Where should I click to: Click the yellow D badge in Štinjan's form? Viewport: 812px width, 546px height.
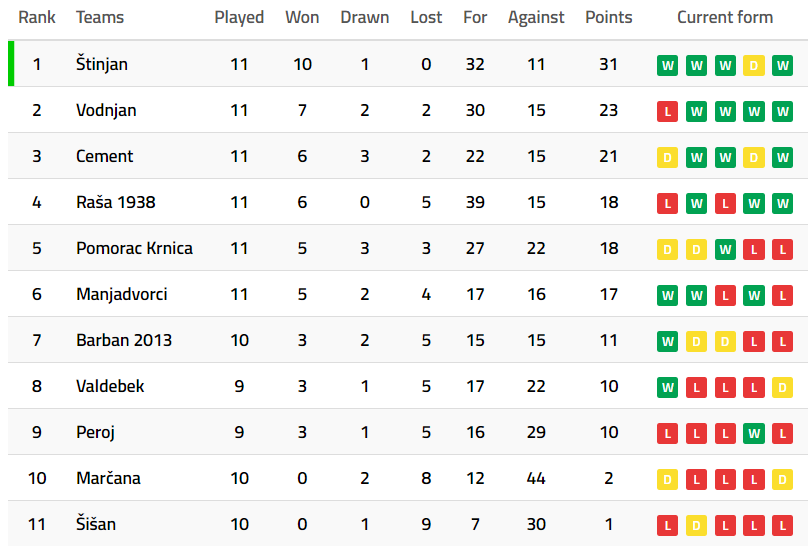click(754, 65)
